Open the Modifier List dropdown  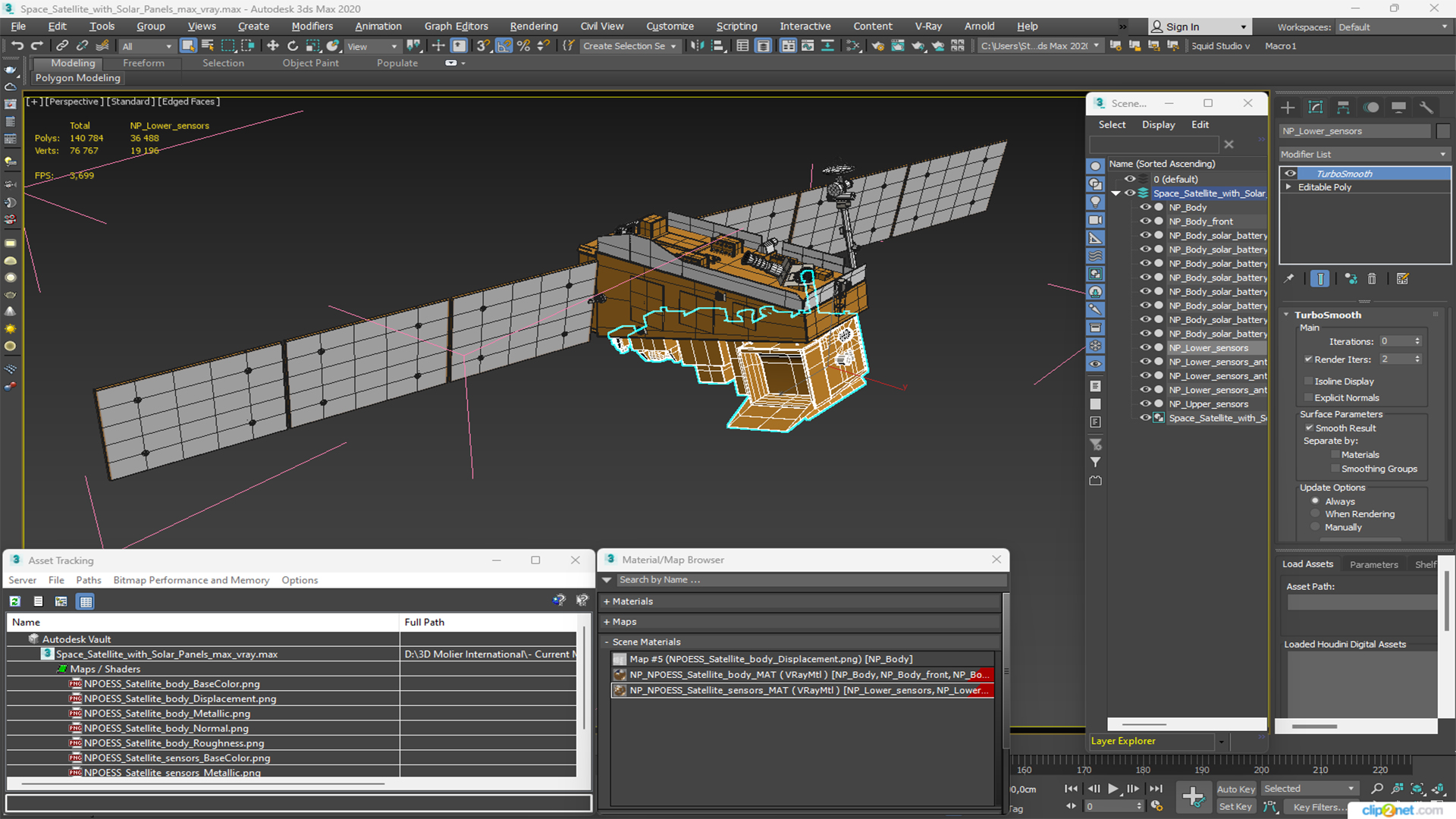(x=1365, y=154)
